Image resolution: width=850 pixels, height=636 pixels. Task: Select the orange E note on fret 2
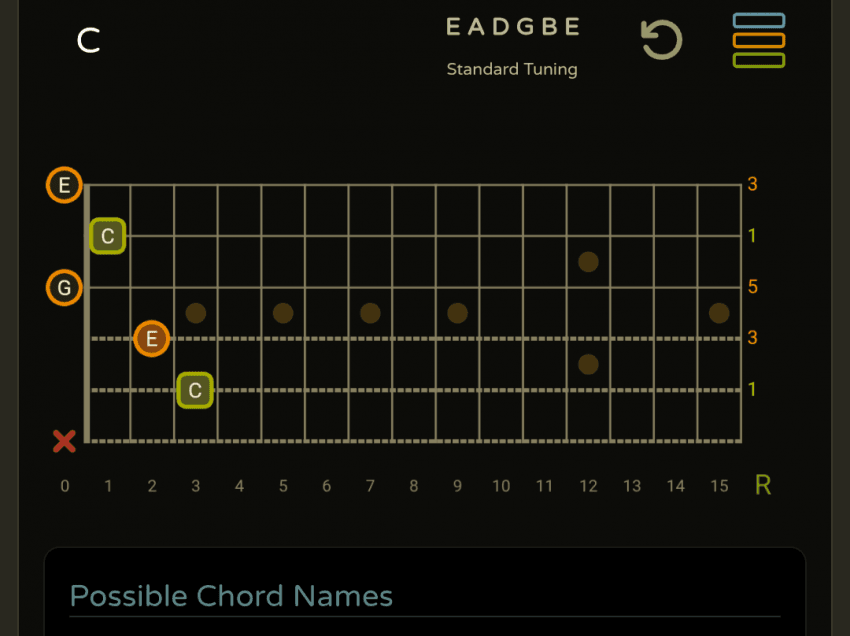pyautogui.click(x=151, y=339)
